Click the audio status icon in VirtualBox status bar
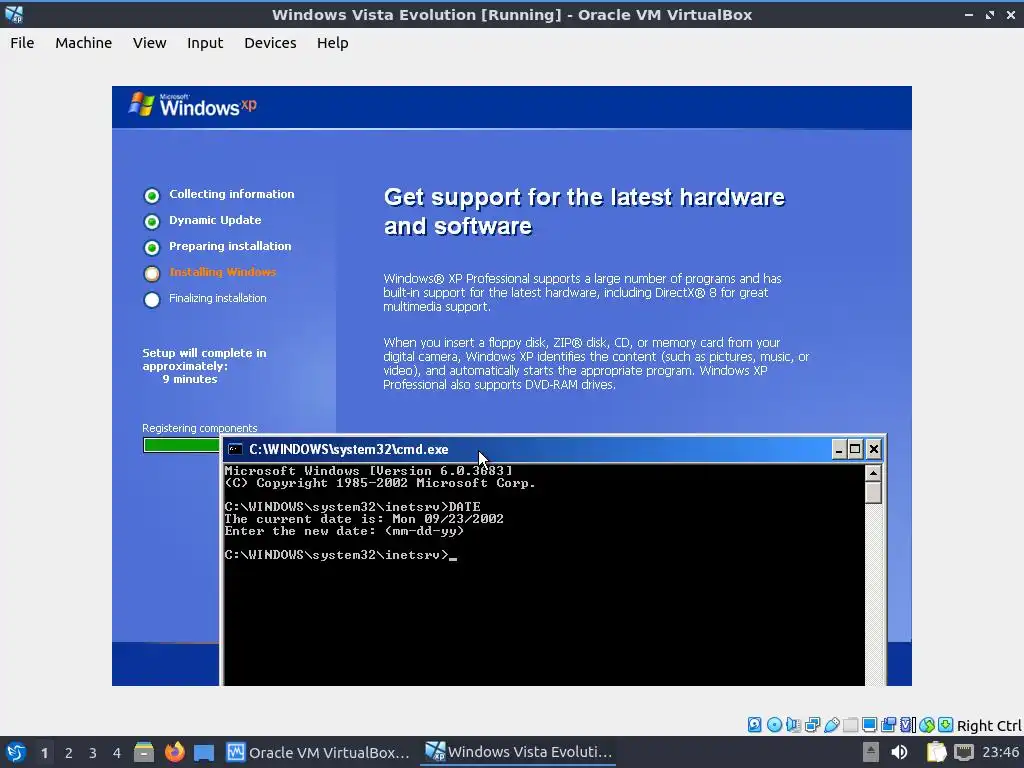This screenshot has height=768, width=1024. coord(793,725)
